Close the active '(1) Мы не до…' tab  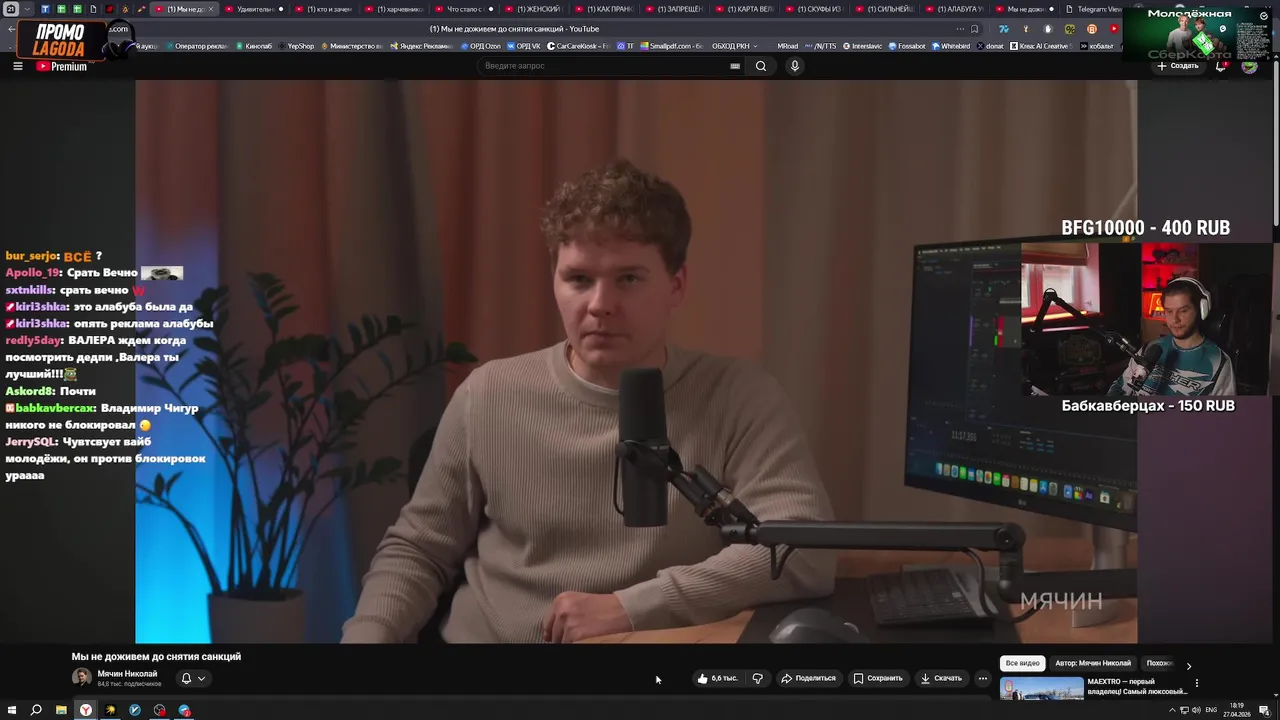pos(211,9)
